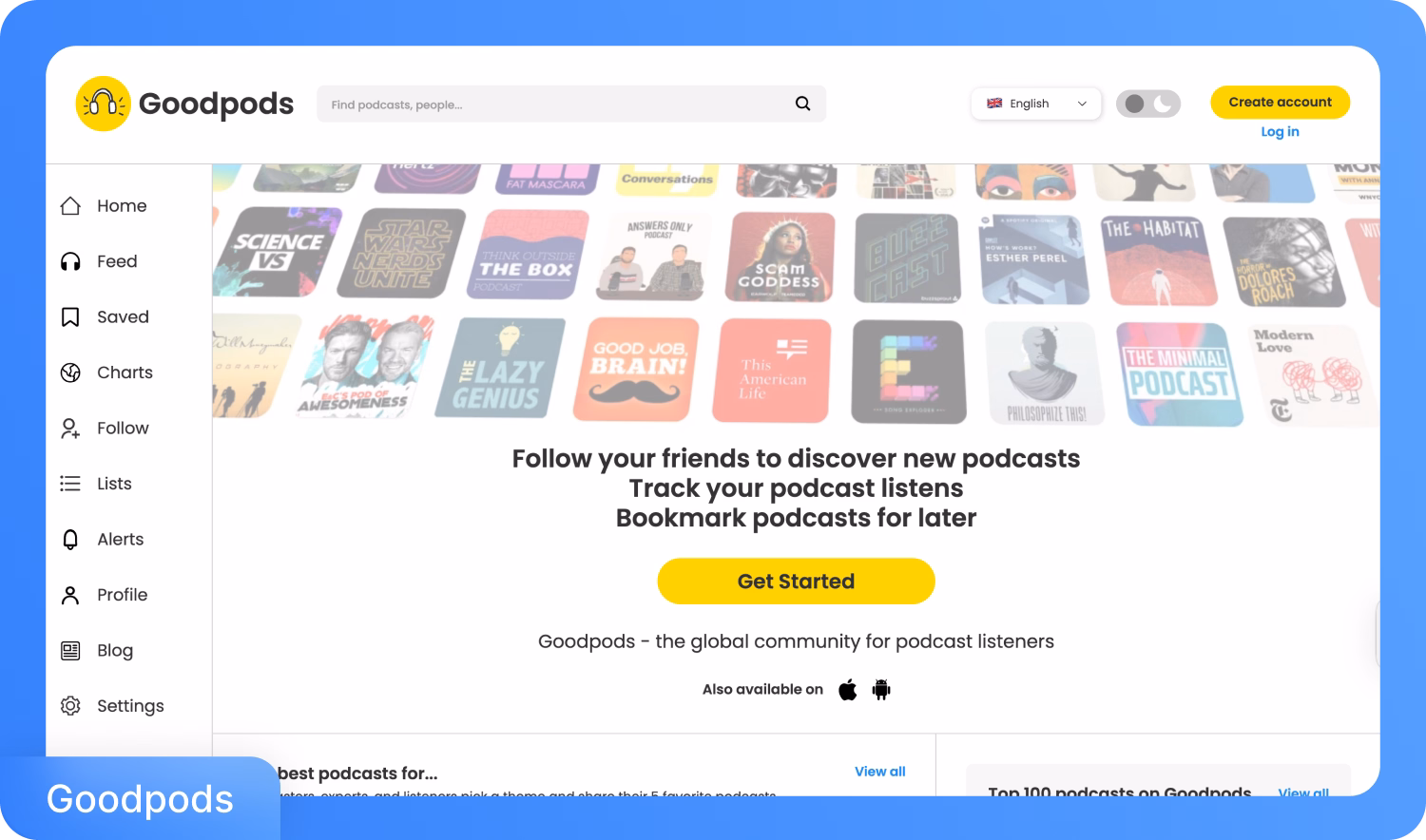Click the Home house icon

tap(70, 206)
